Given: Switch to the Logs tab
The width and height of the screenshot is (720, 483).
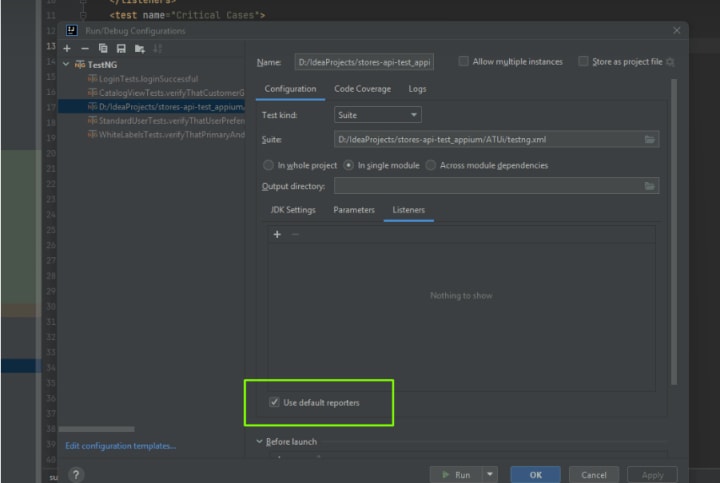Looking at the screenshot, I should click(x=417, y=89).
